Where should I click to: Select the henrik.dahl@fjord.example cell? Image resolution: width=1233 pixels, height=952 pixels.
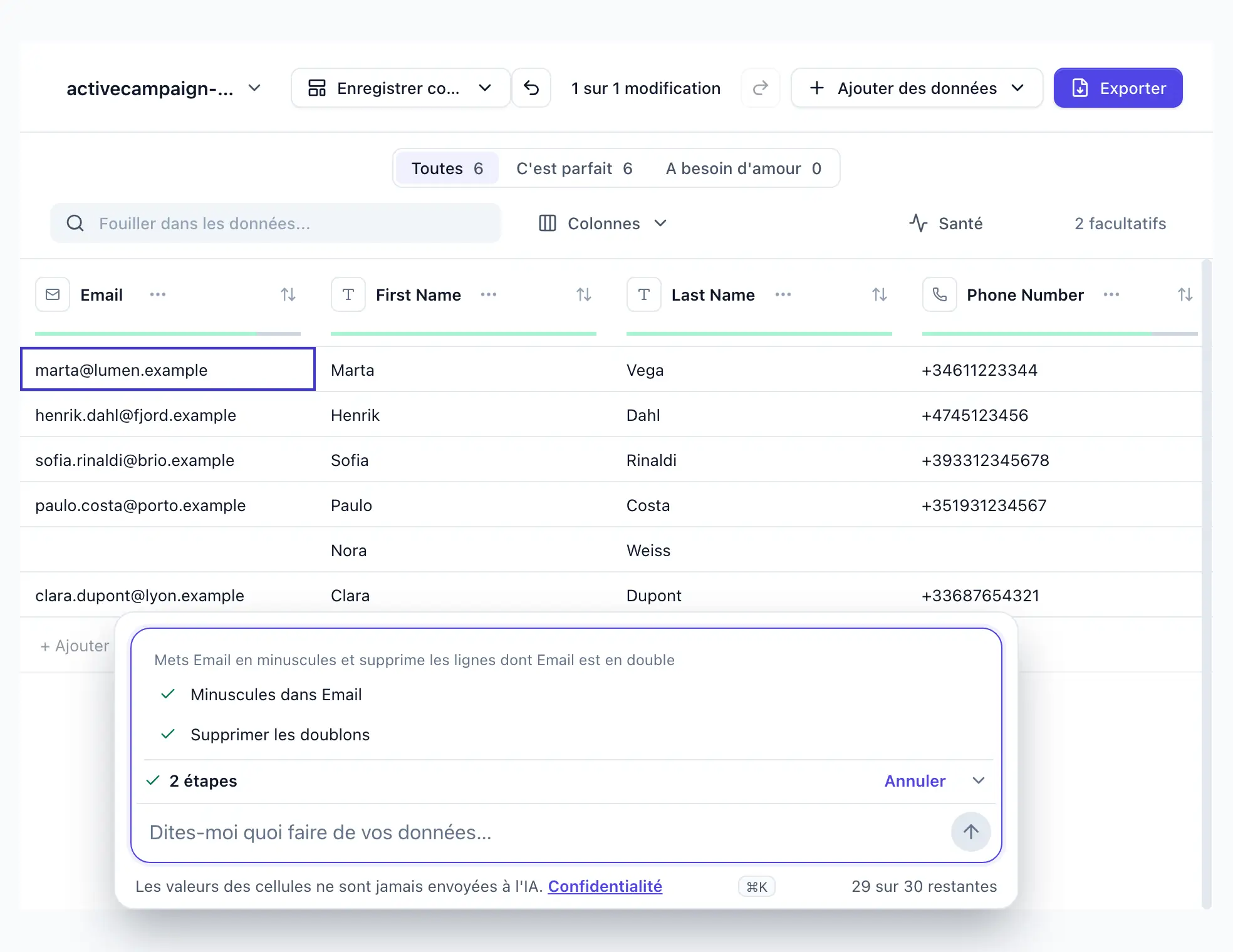[x=167, y=415]
